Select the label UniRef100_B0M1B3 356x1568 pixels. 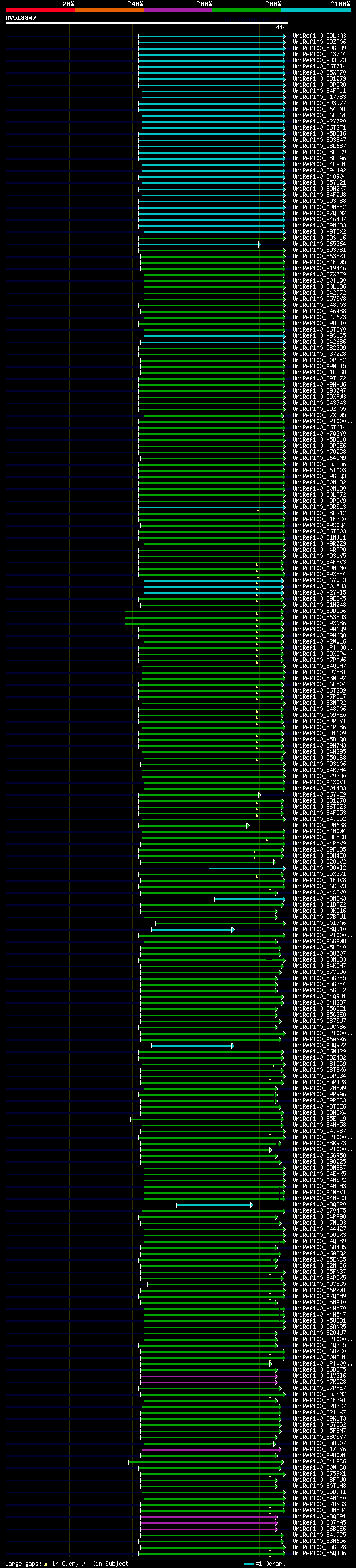[x=319, y=959]
